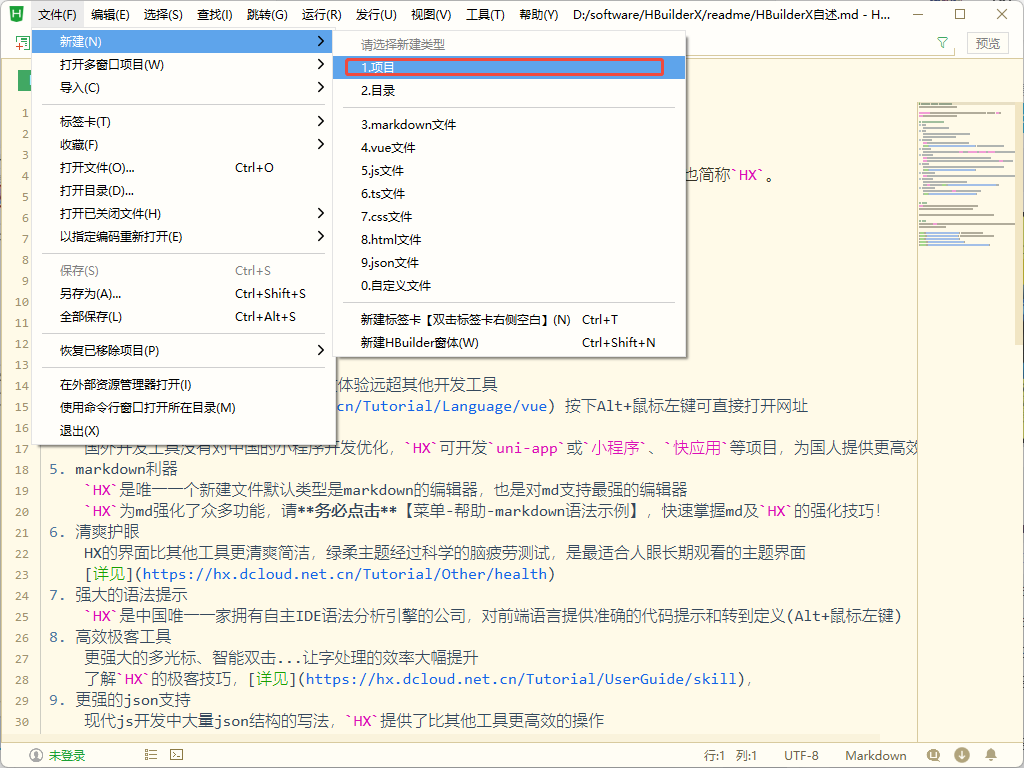
Task: Click the green filter funnel icon
Action: pos(942,42)
